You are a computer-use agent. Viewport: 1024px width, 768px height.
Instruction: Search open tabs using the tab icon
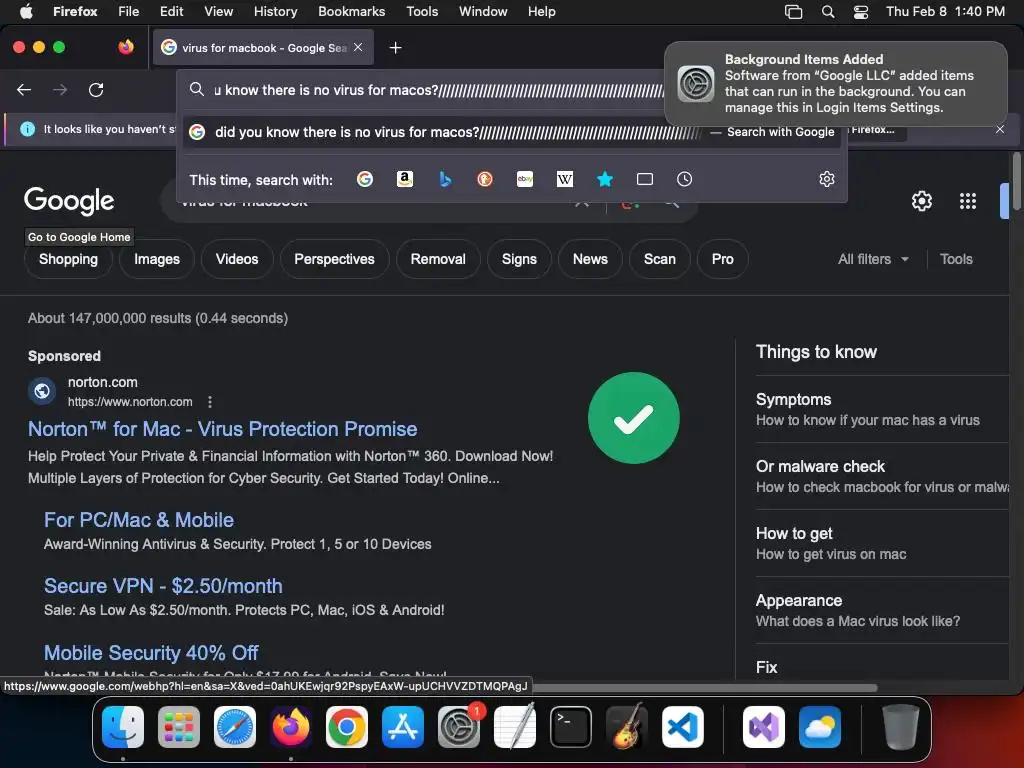pyautogui.click(x=645, y=179)
